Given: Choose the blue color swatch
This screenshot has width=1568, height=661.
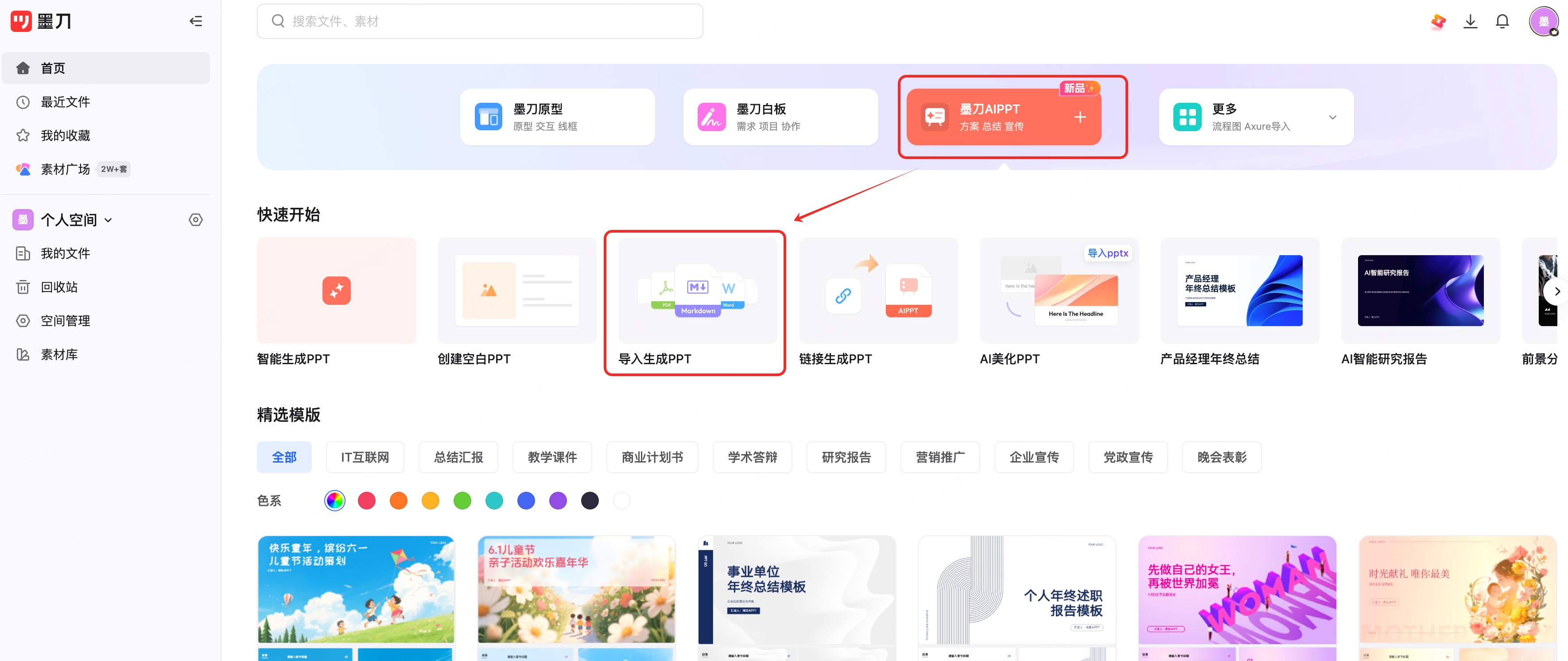Looking at the screenshot, I should (x=526, y=500).
